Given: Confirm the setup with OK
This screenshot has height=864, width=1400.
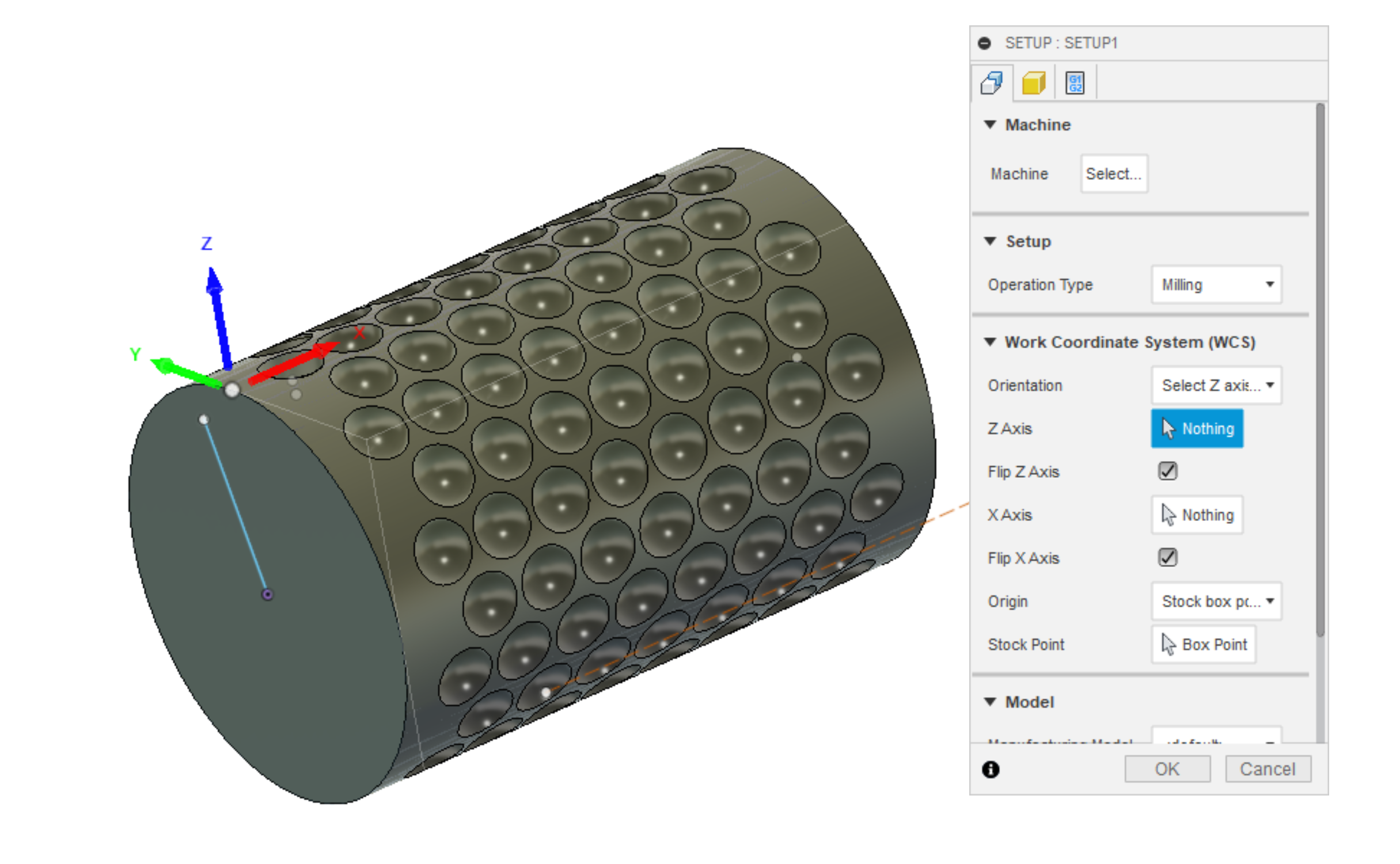Looking at the screenshot, I should click(1167, 769).
